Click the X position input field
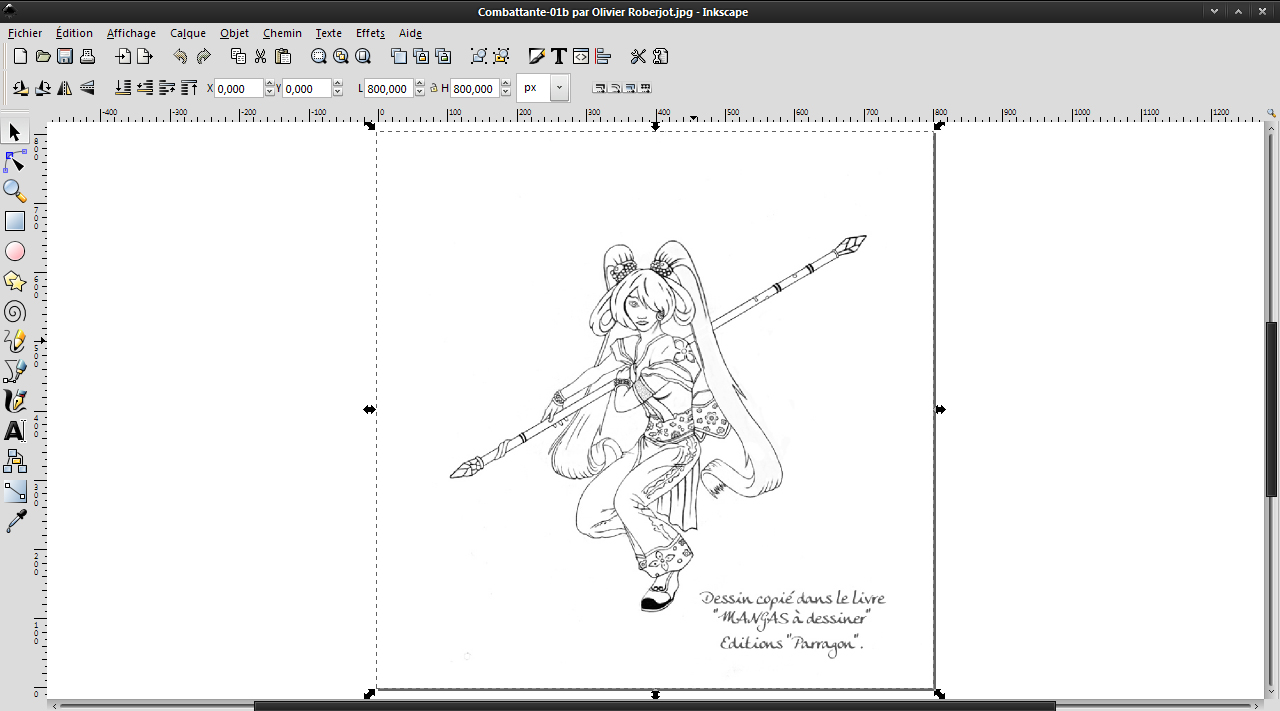The height and width of the screenshot is (711, 1280). pyautogui.click(x=239, y=88)
